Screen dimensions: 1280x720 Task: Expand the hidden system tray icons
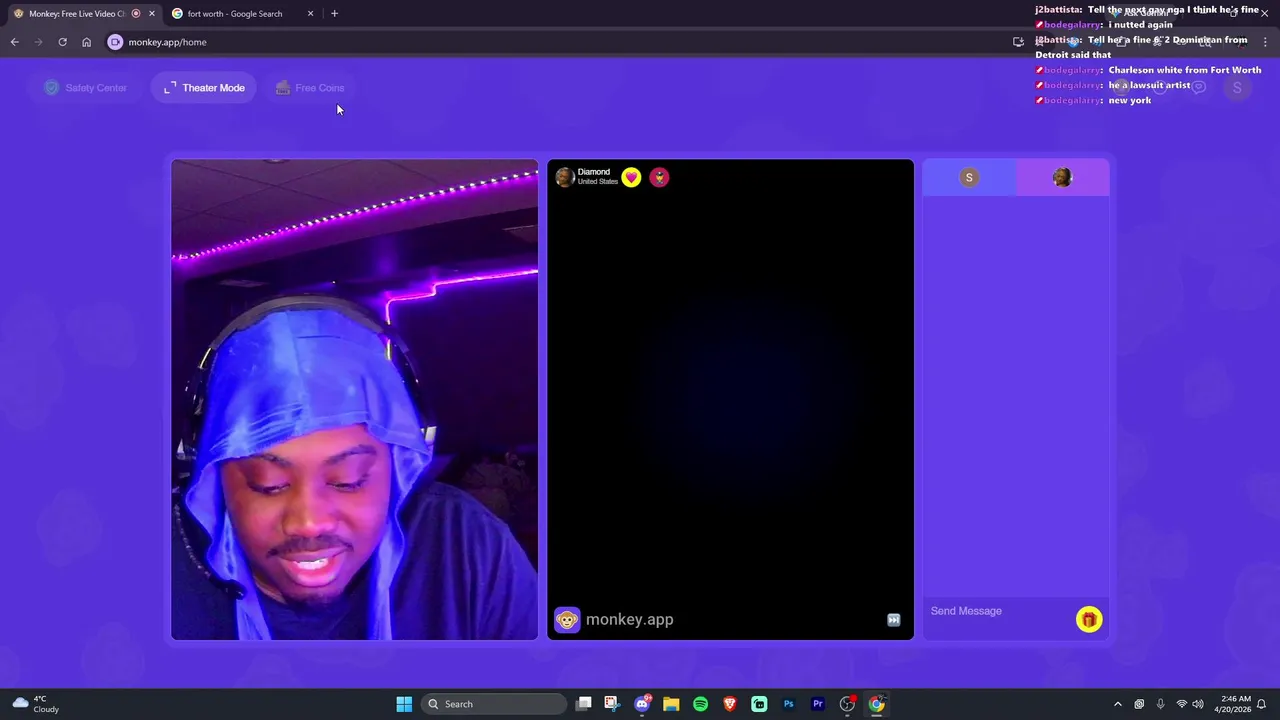tap(1118, 704)
